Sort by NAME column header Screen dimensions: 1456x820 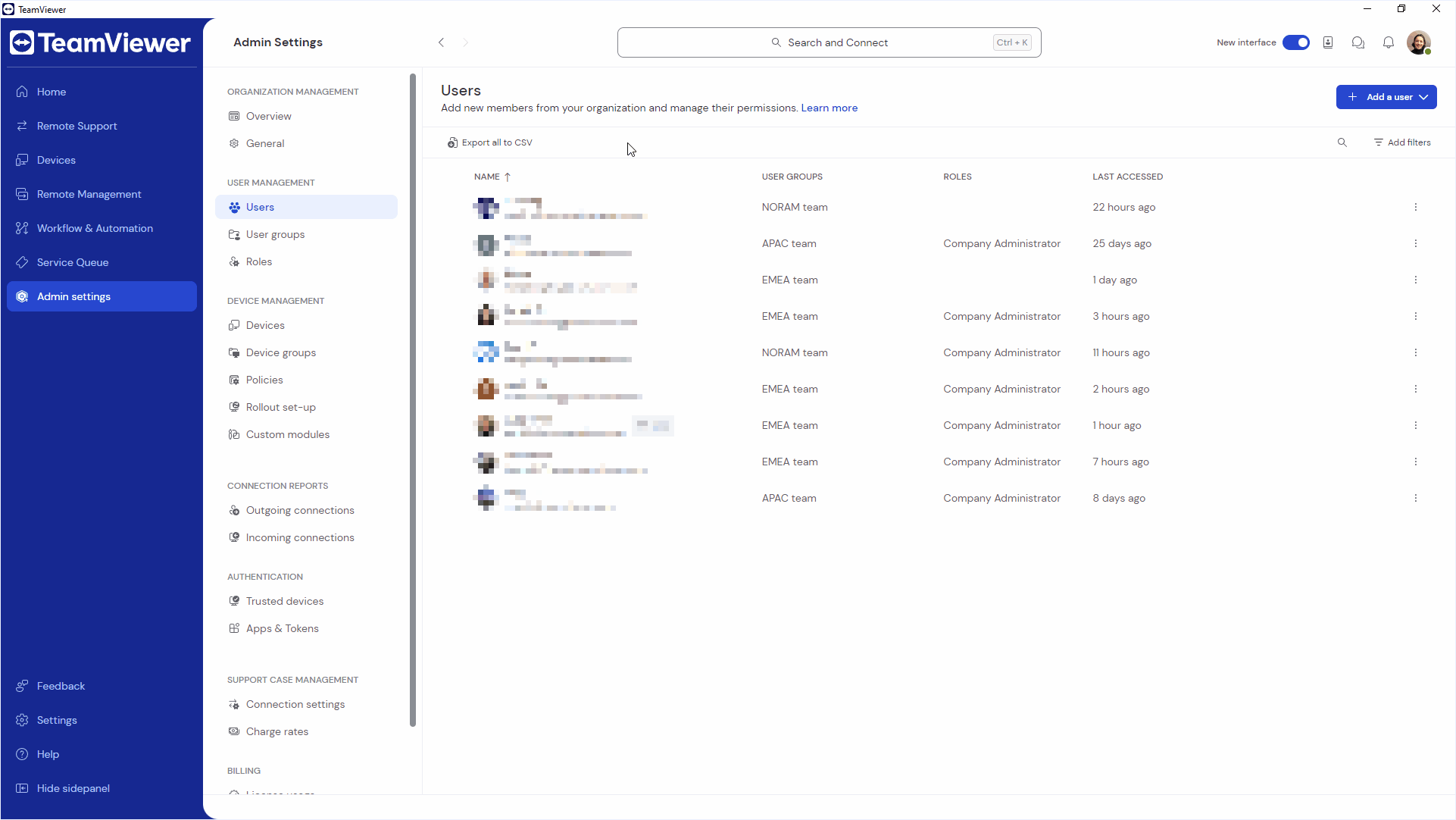click(492, 177)
